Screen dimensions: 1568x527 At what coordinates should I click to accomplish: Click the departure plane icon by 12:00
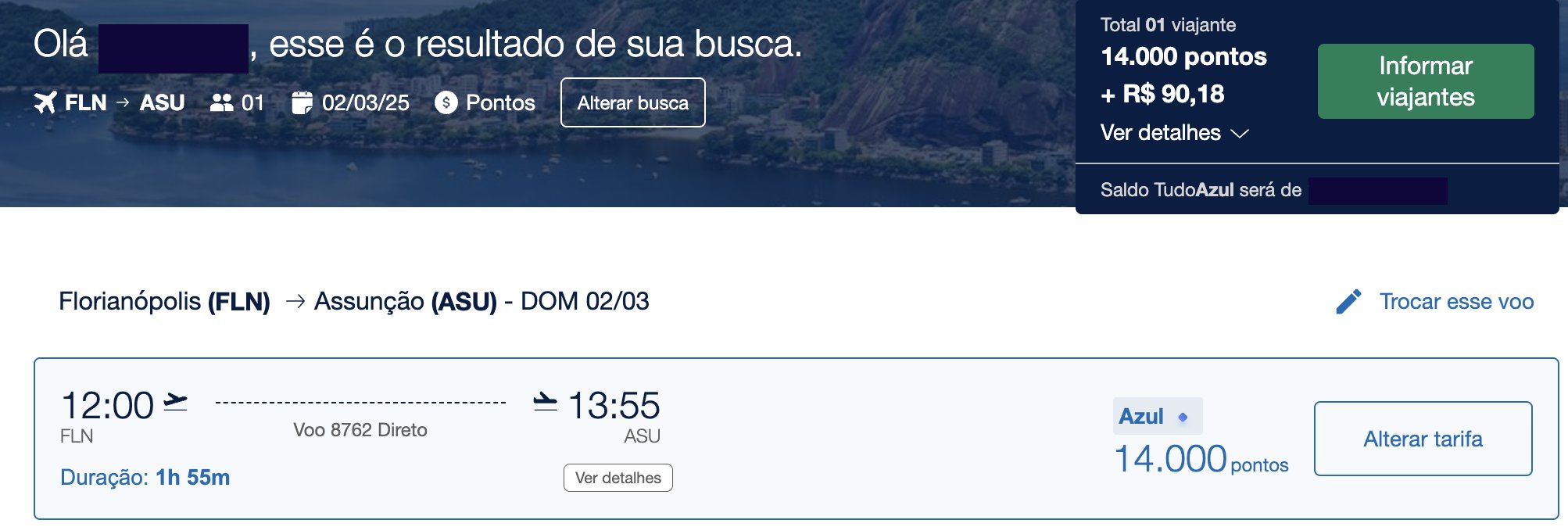[175, 402]
